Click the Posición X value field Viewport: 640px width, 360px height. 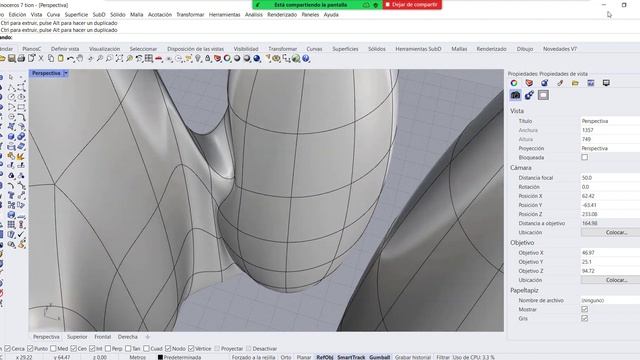click(610, 196)
